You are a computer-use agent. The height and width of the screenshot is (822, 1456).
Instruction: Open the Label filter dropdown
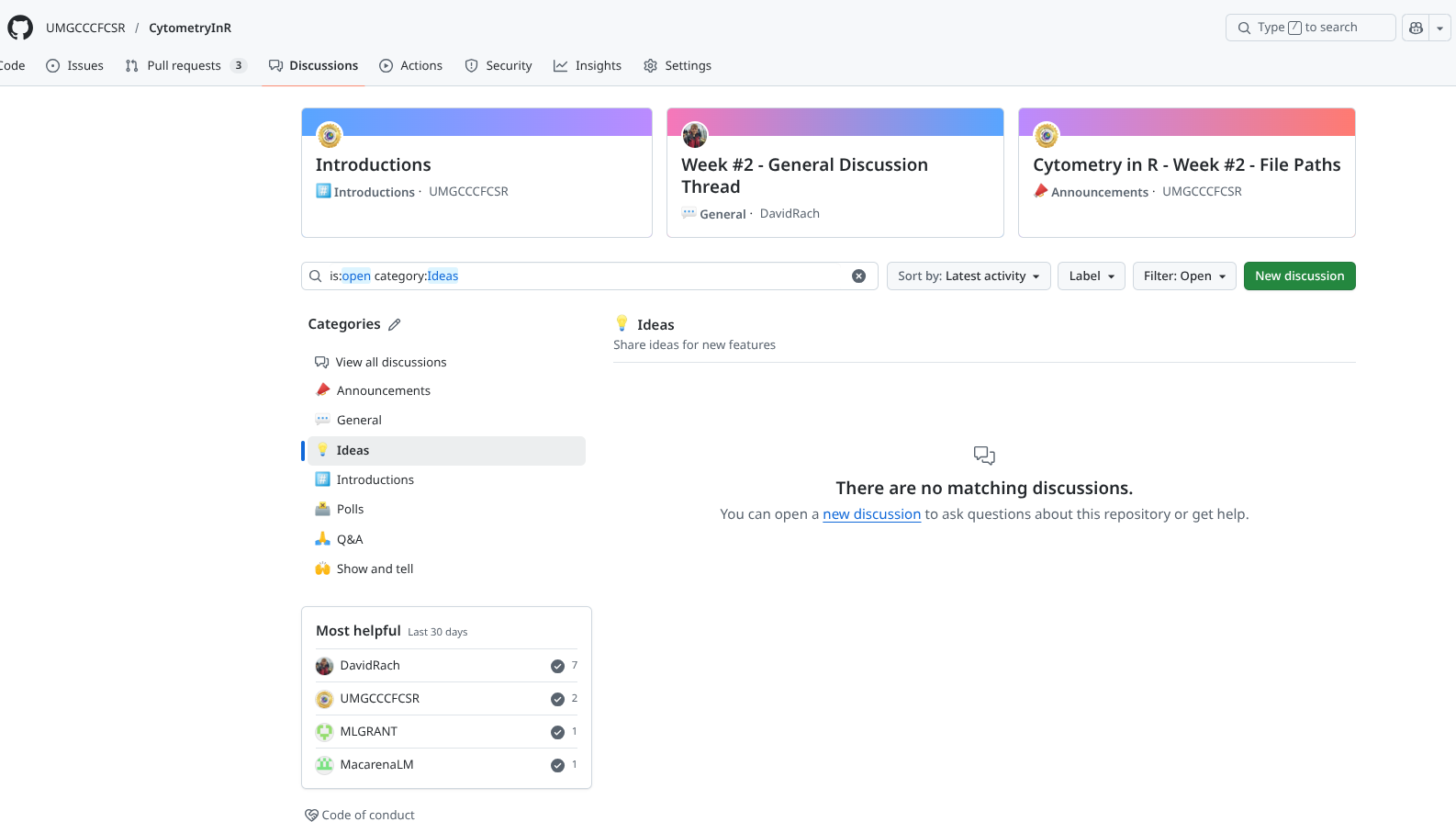click(x=1091, y=276)
